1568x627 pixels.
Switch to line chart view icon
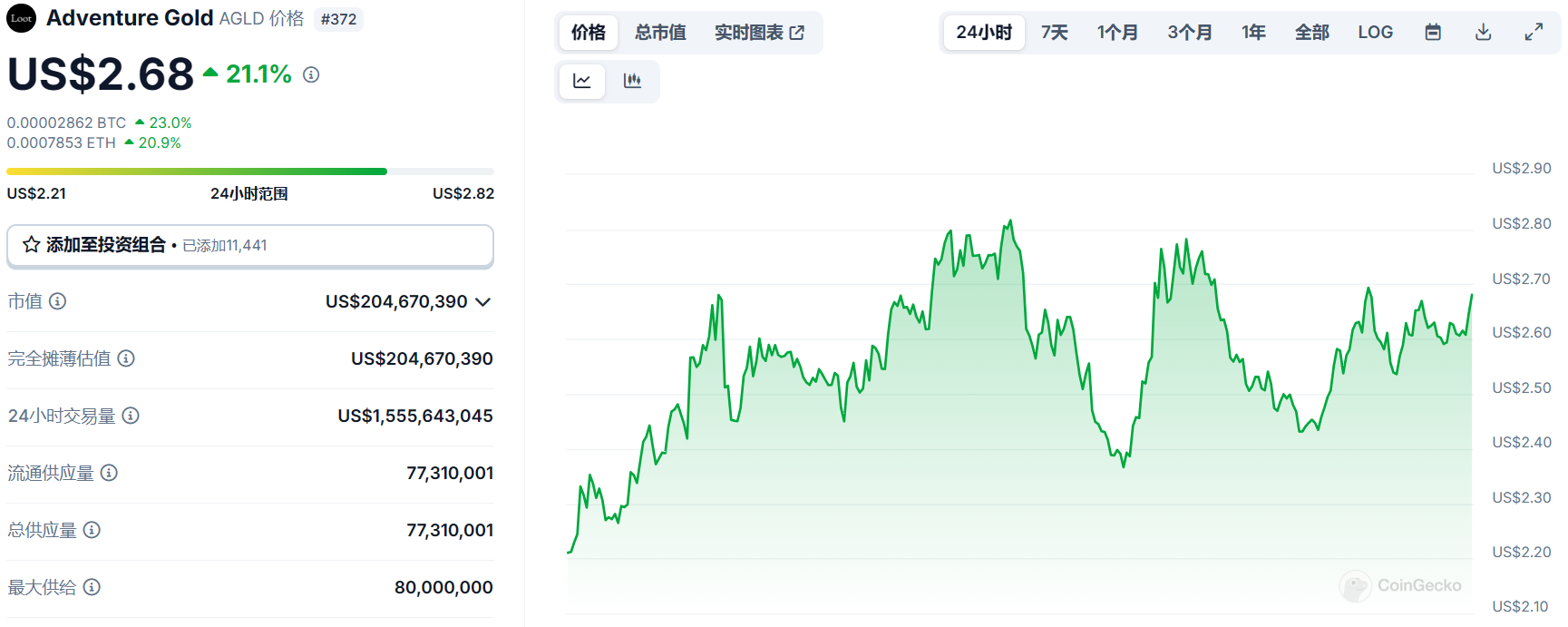[582, 82]
